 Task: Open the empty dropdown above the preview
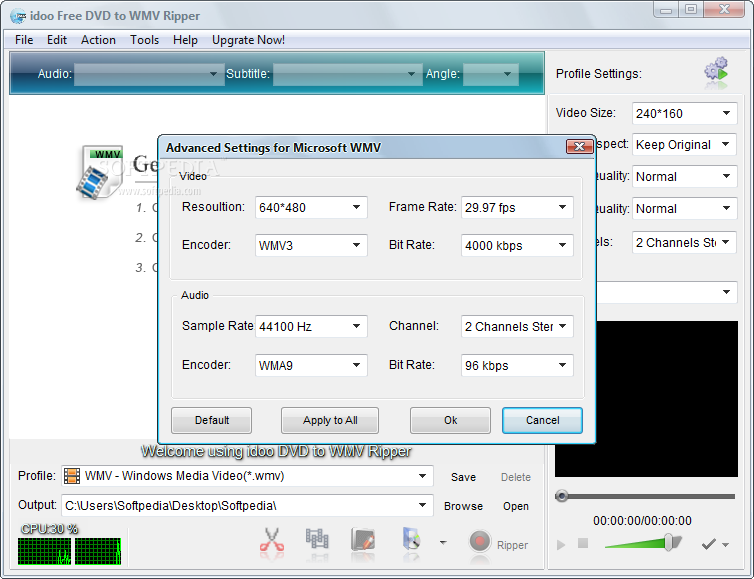666,292
